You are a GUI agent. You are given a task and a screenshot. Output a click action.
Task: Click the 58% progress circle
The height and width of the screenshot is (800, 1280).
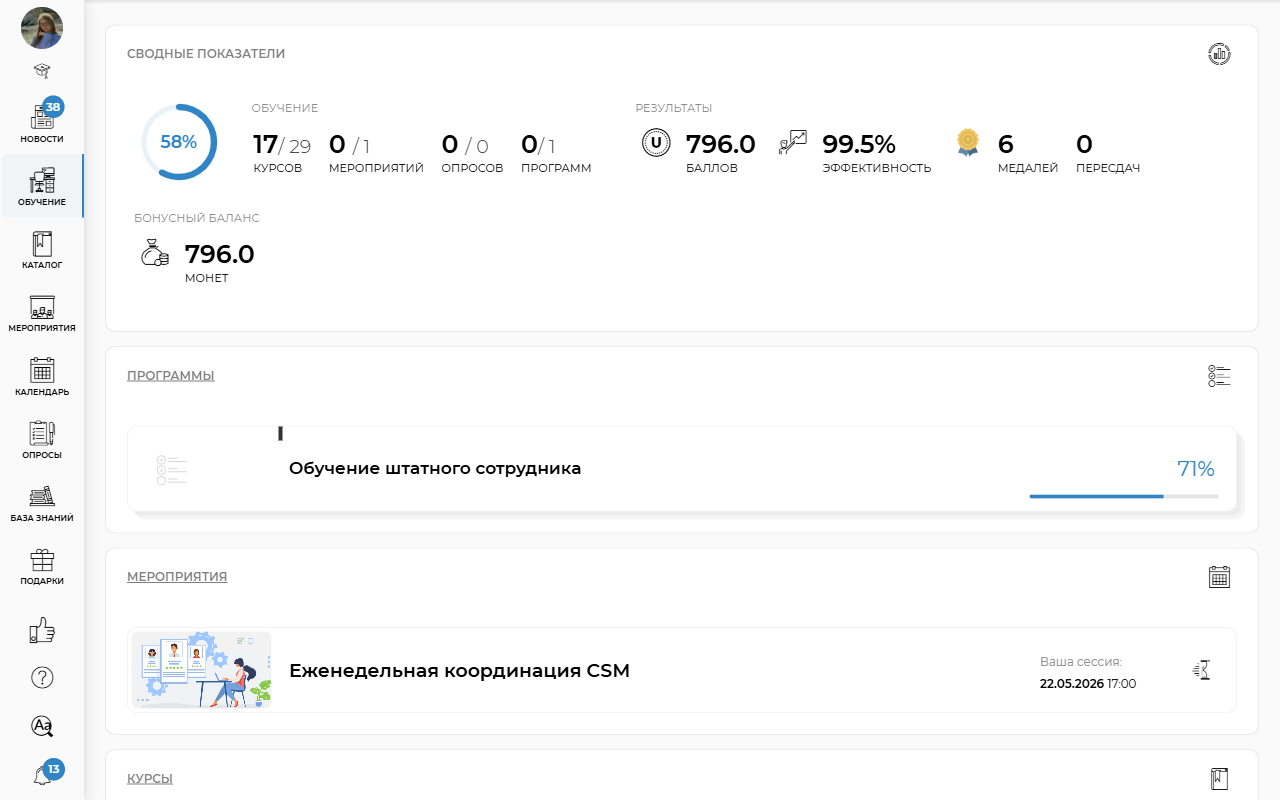point(179,142)
